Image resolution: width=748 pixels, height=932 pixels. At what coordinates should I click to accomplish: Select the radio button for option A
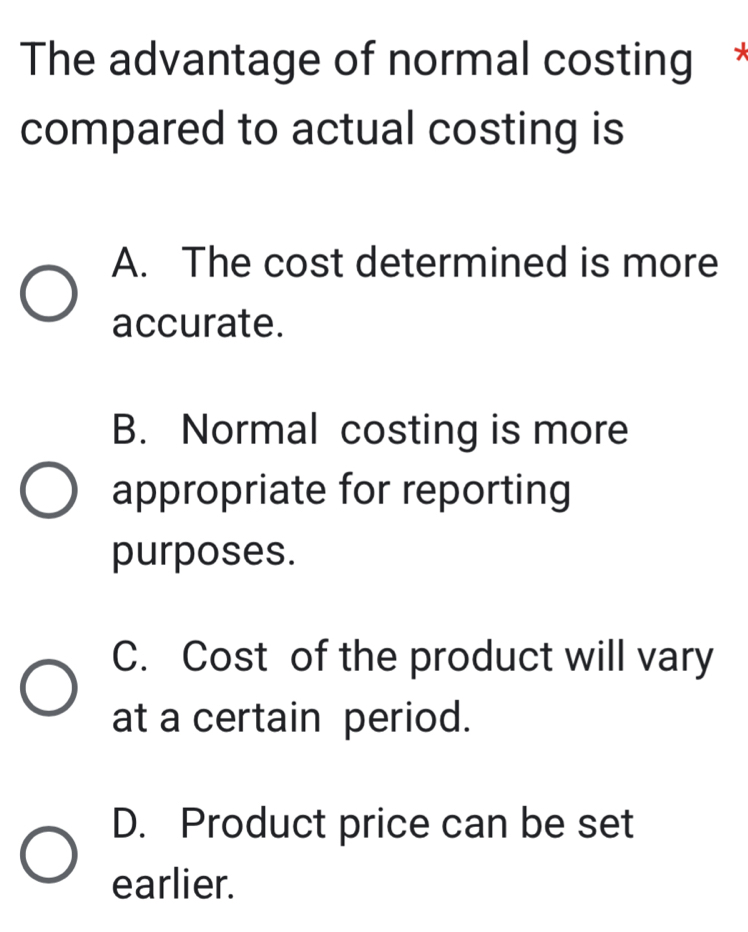47,293
